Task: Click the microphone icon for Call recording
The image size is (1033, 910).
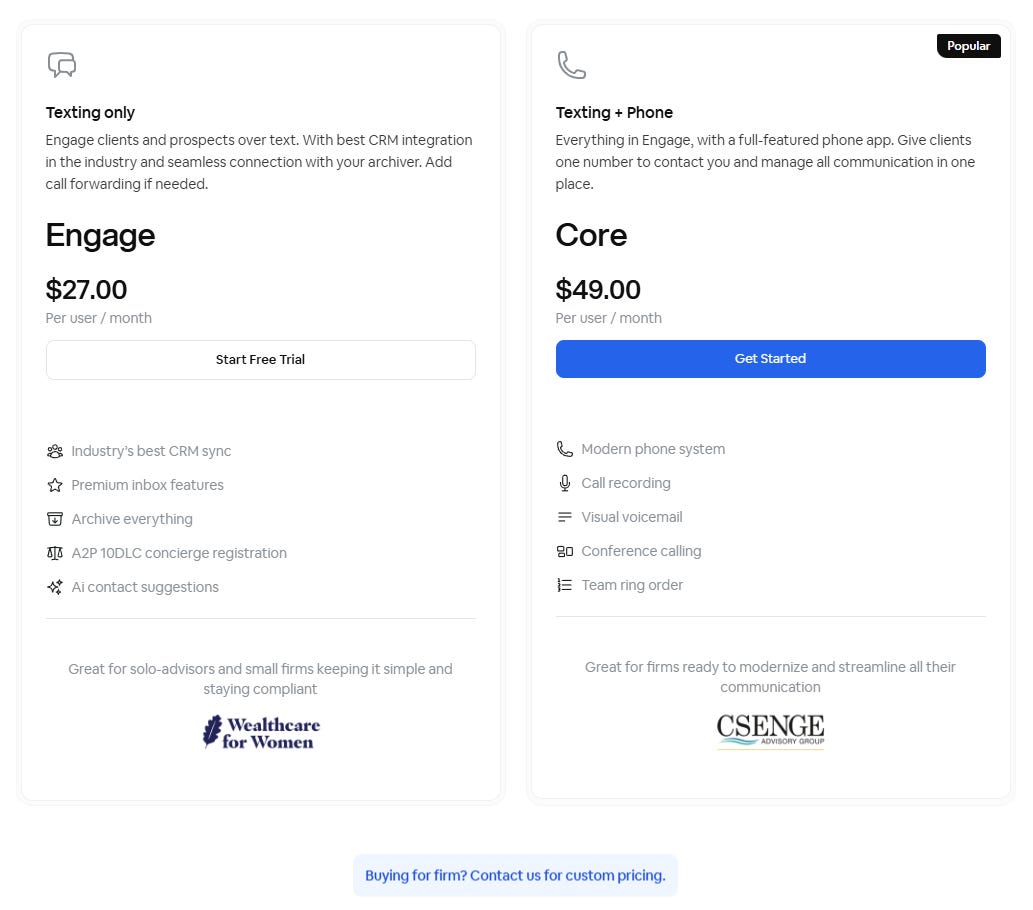Action: click(565, 483)
